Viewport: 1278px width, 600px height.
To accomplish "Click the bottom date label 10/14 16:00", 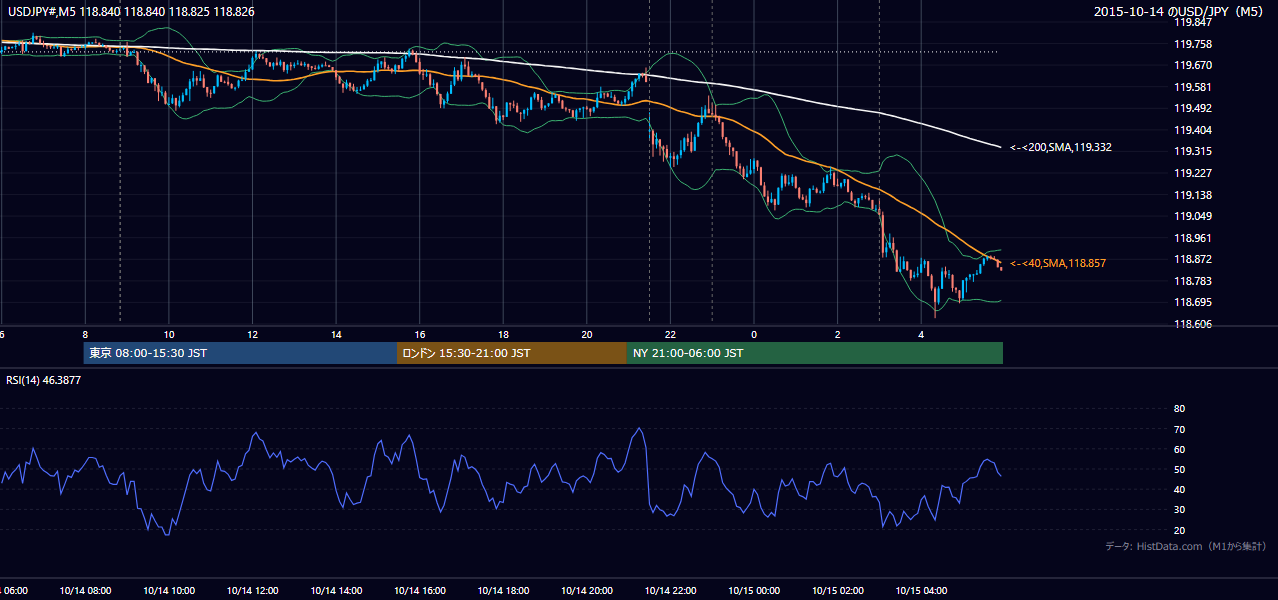I will point(420,590).
